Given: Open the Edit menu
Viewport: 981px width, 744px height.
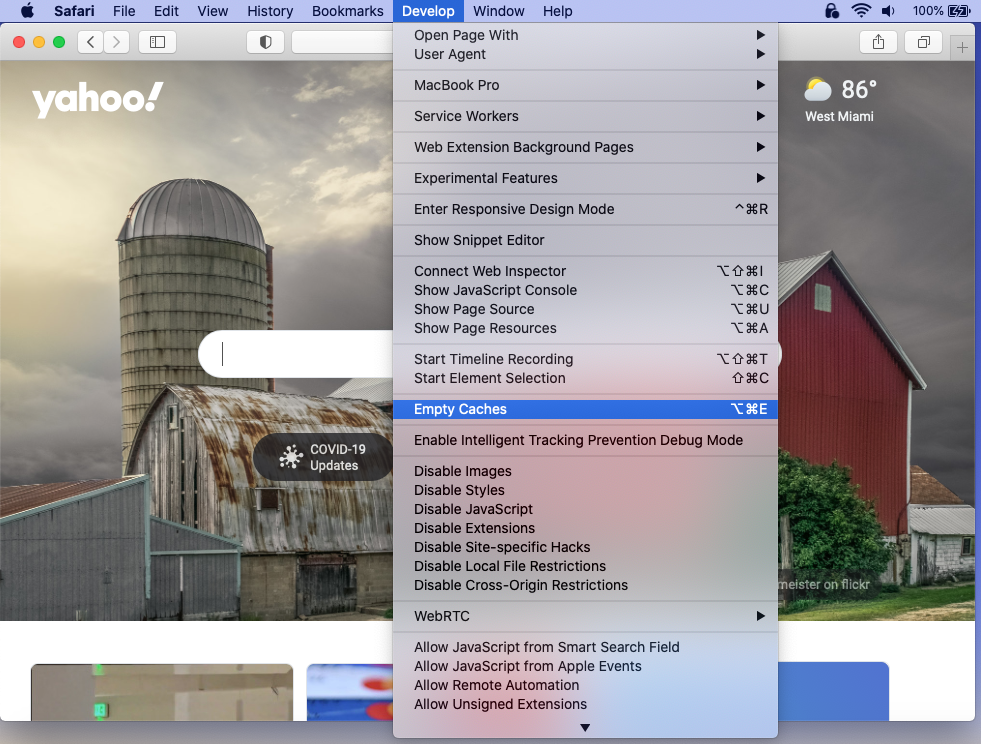Looking at the screenshot, I should tap(166, 11).
